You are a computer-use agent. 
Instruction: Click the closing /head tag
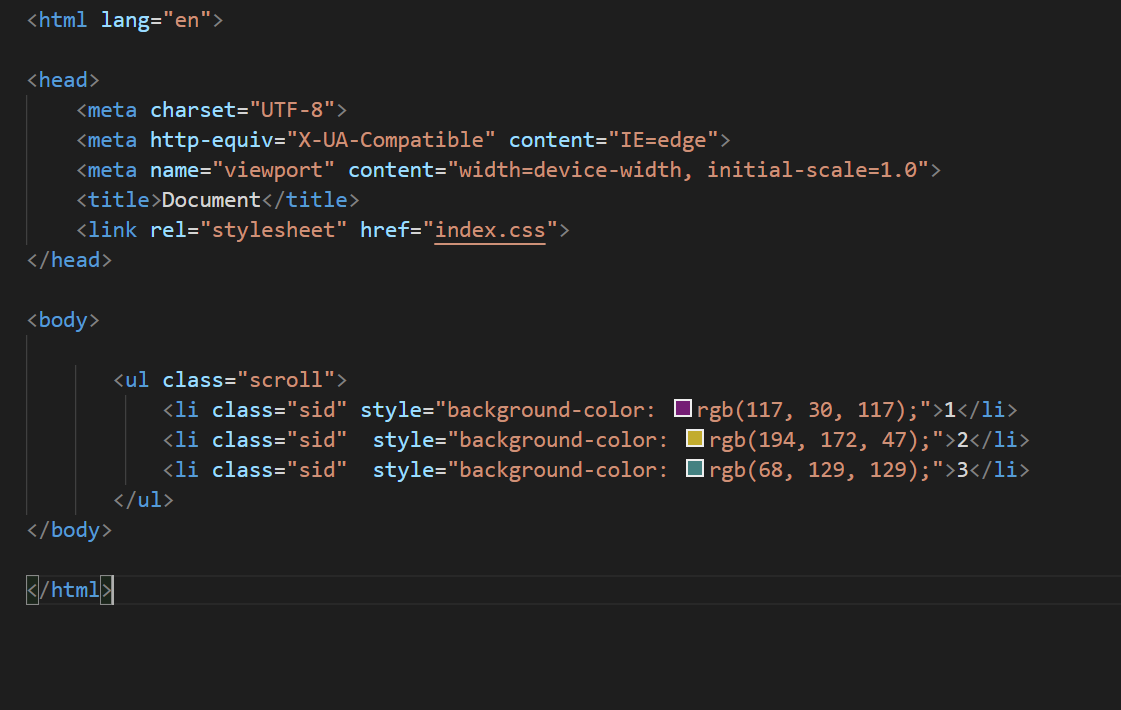coord(69,260)
